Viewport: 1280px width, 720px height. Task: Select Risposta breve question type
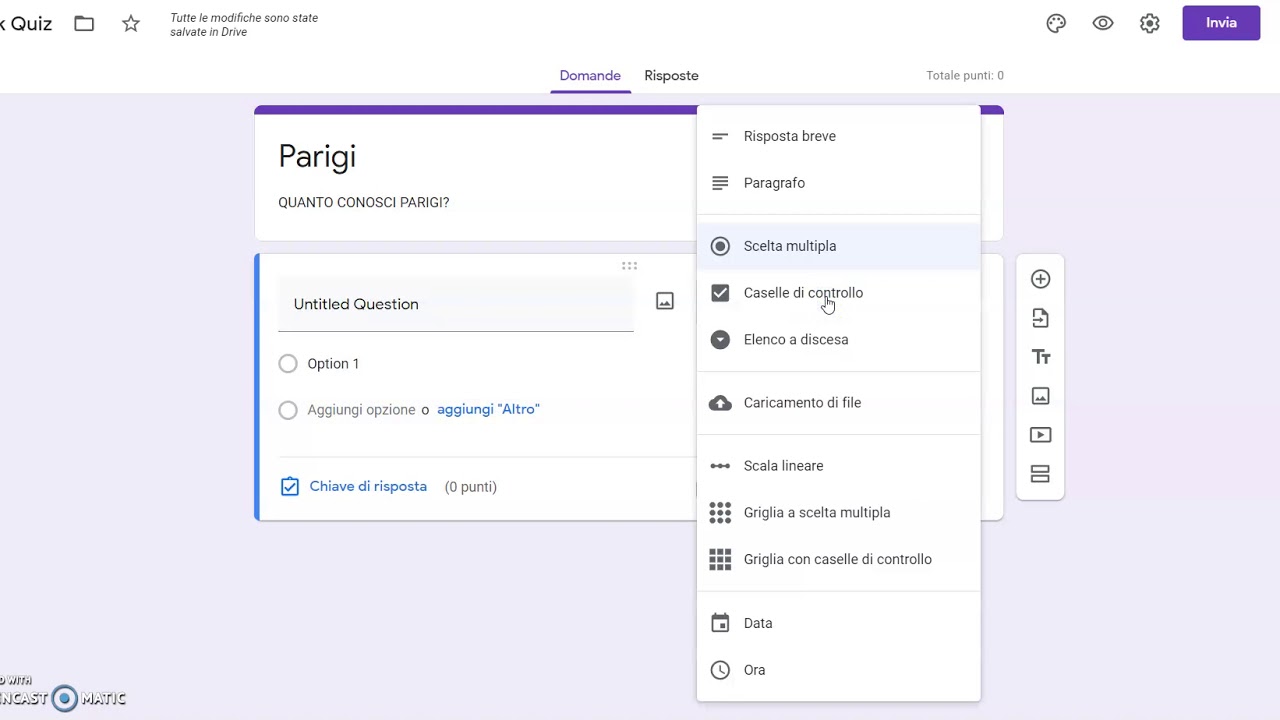point(838,136)
